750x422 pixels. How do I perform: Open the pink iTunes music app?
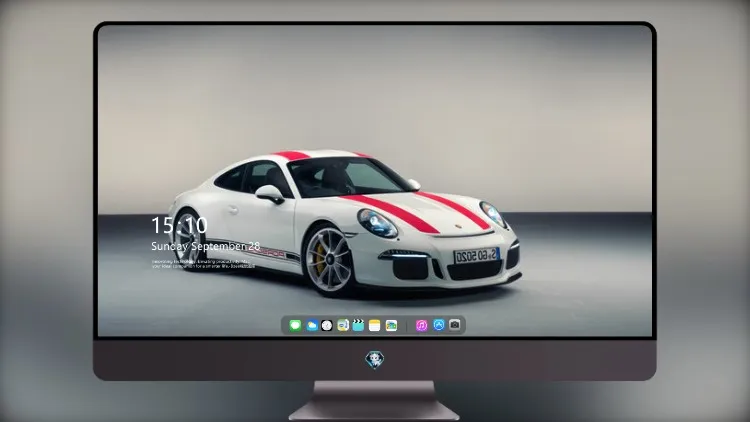[421, 325]
